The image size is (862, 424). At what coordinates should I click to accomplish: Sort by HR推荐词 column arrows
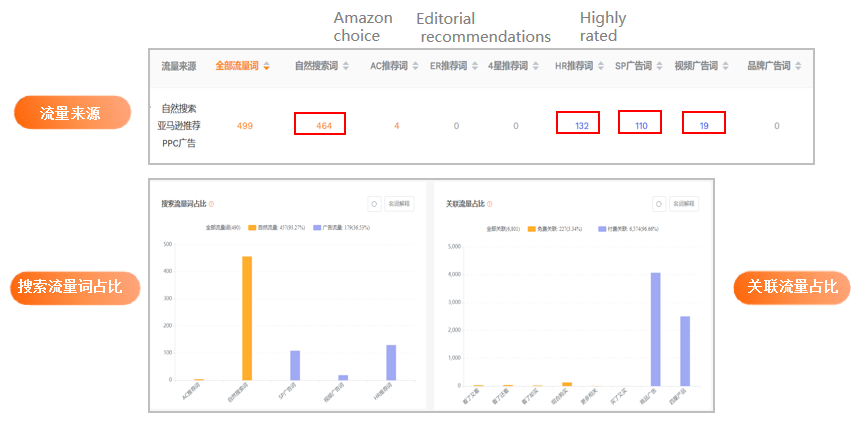coord(601,66)
